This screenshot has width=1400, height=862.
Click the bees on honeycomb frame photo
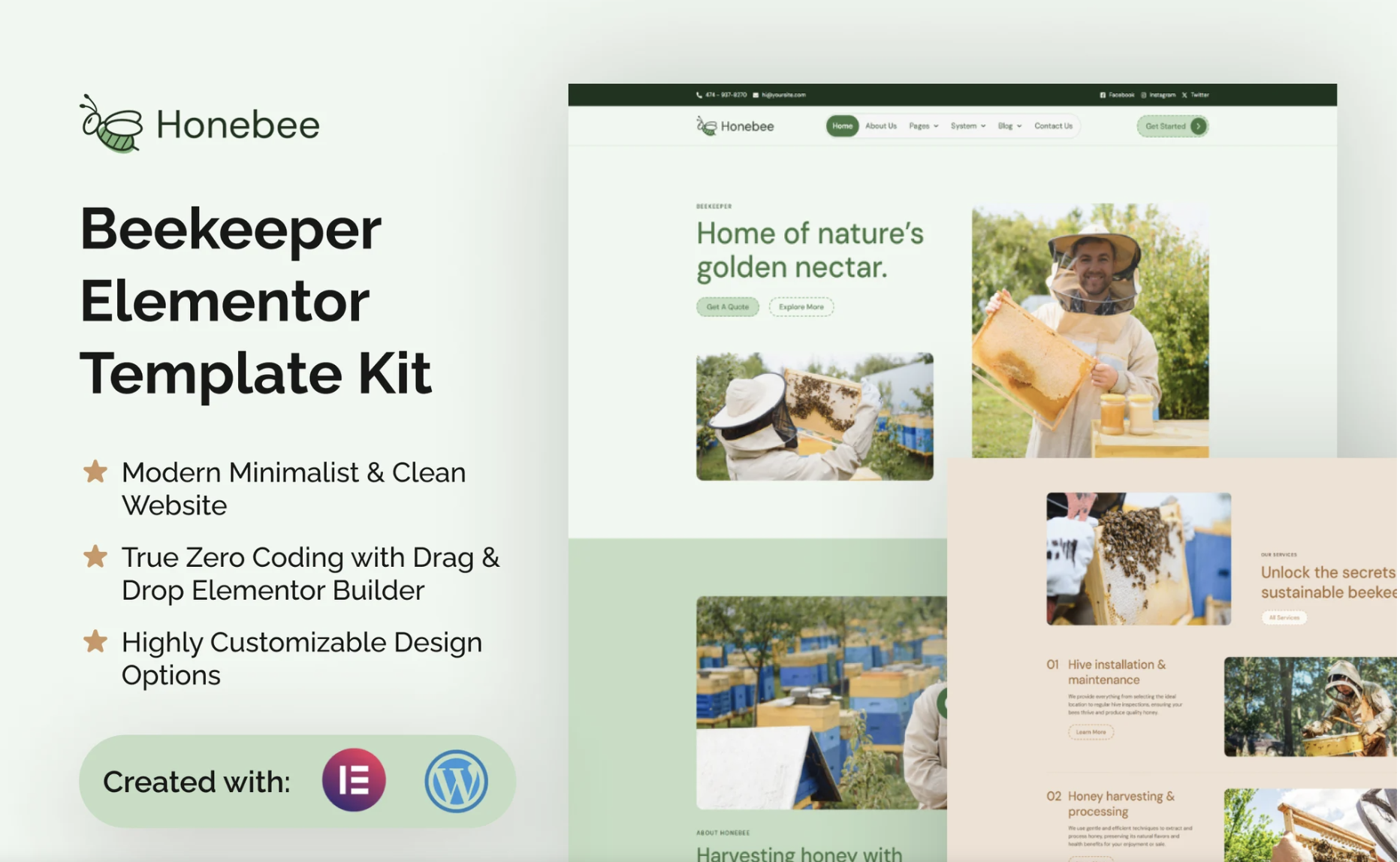(1139, 559)
